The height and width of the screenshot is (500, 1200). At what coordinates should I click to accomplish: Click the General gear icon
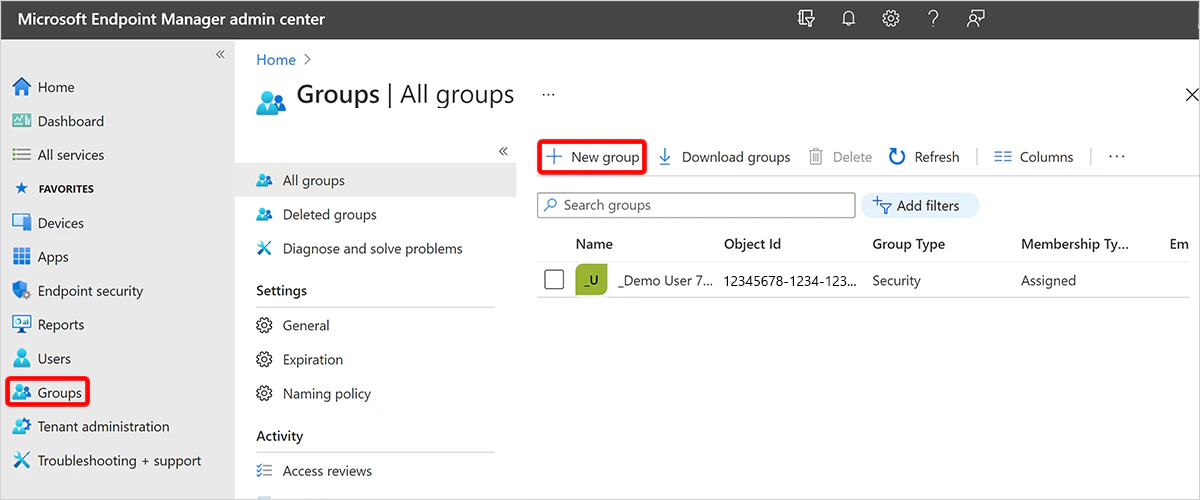(x=264, y=325)
